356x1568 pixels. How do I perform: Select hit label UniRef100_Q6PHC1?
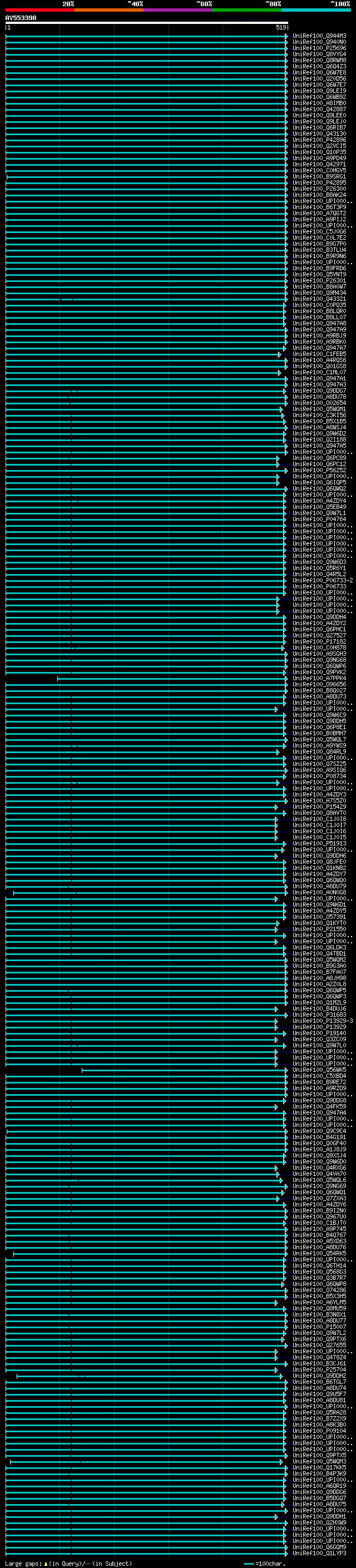tap(319, 630)
